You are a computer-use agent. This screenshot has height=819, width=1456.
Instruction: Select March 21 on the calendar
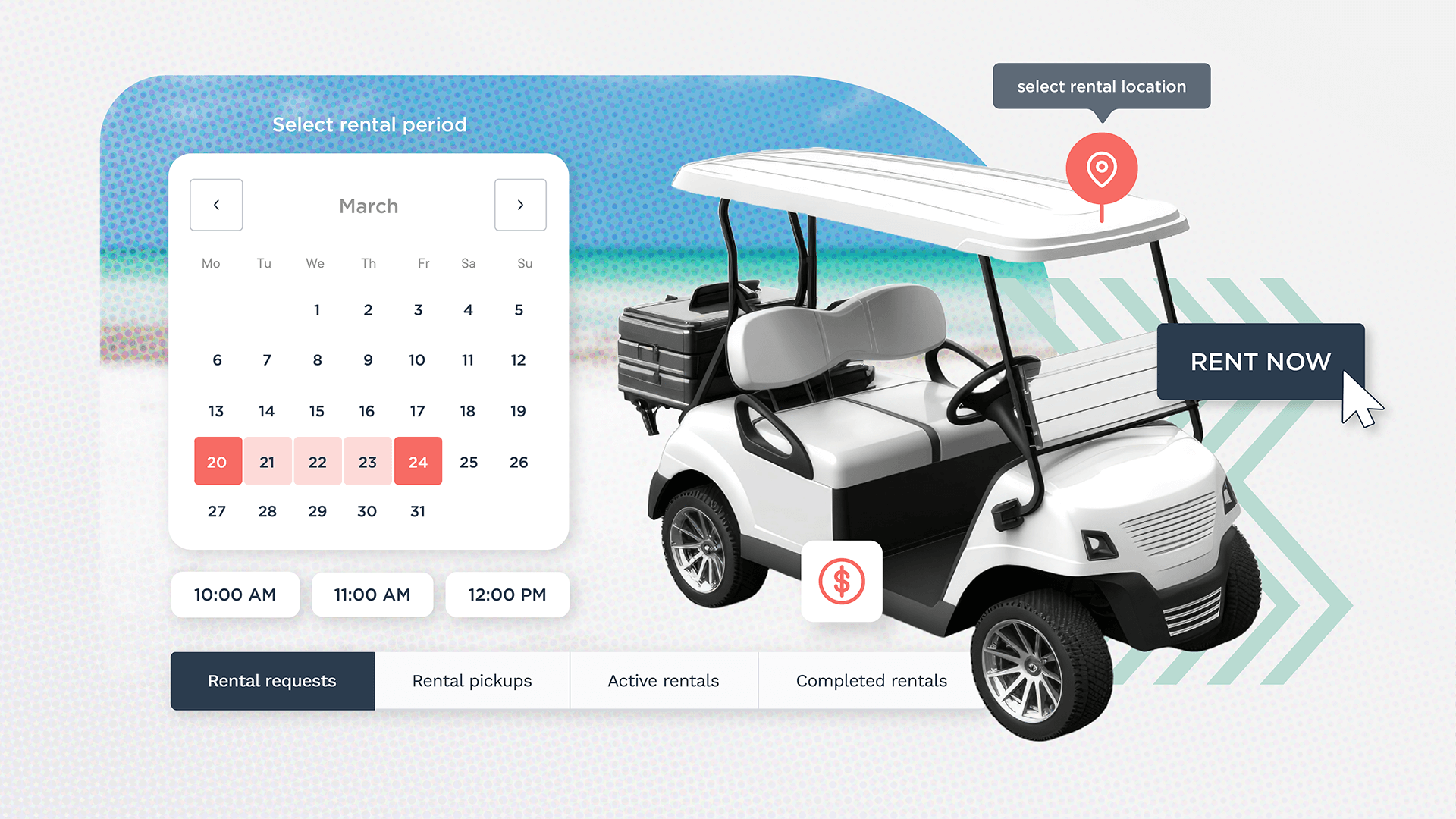click(x=265, y=461)
